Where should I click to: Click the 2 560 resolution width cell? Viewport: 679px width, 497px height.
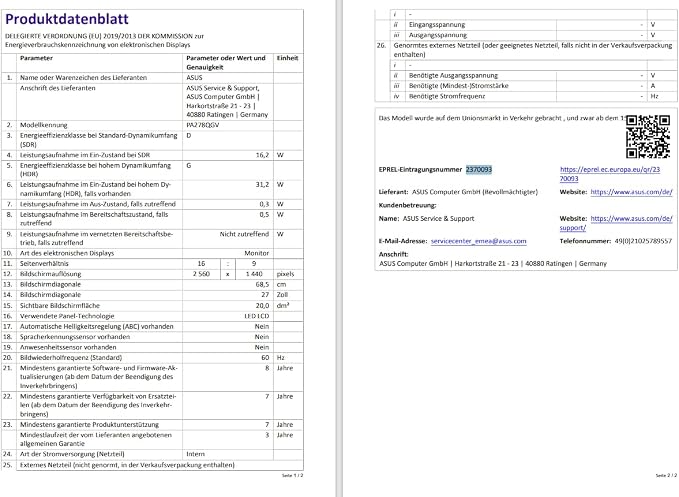201,274
